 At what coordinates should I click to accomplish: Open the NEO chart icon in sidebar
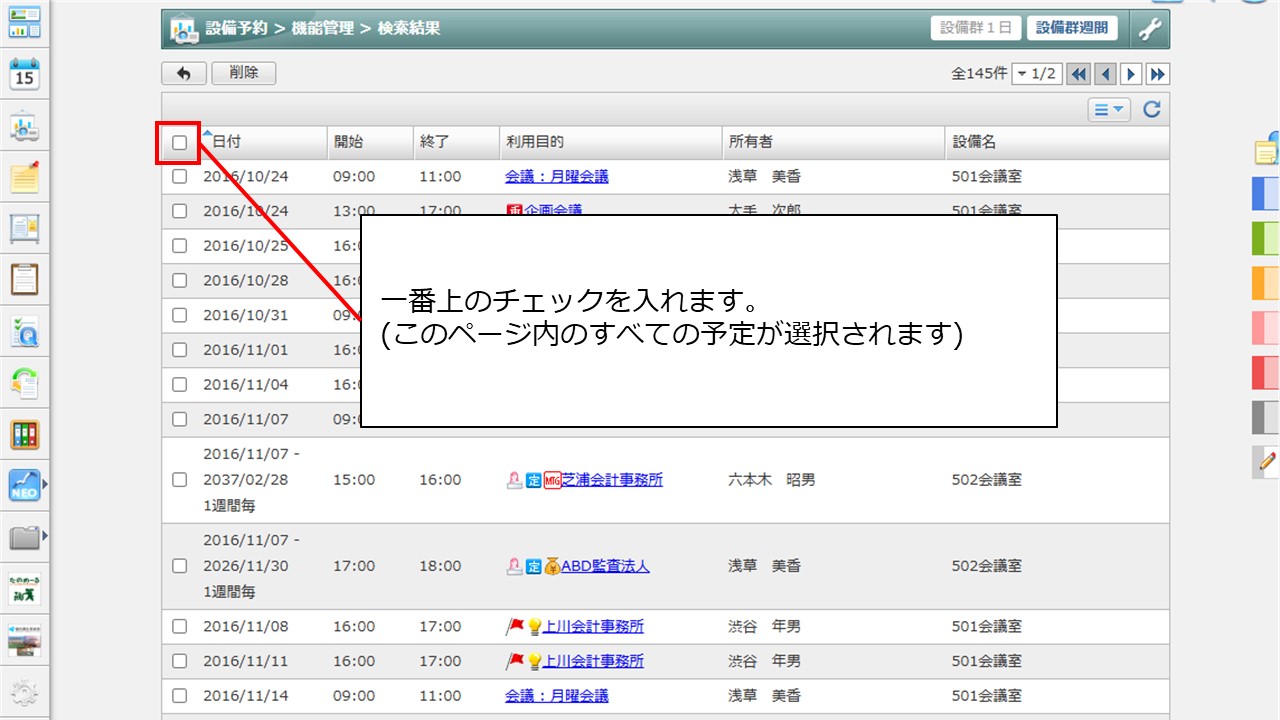(x=24, y=485)
